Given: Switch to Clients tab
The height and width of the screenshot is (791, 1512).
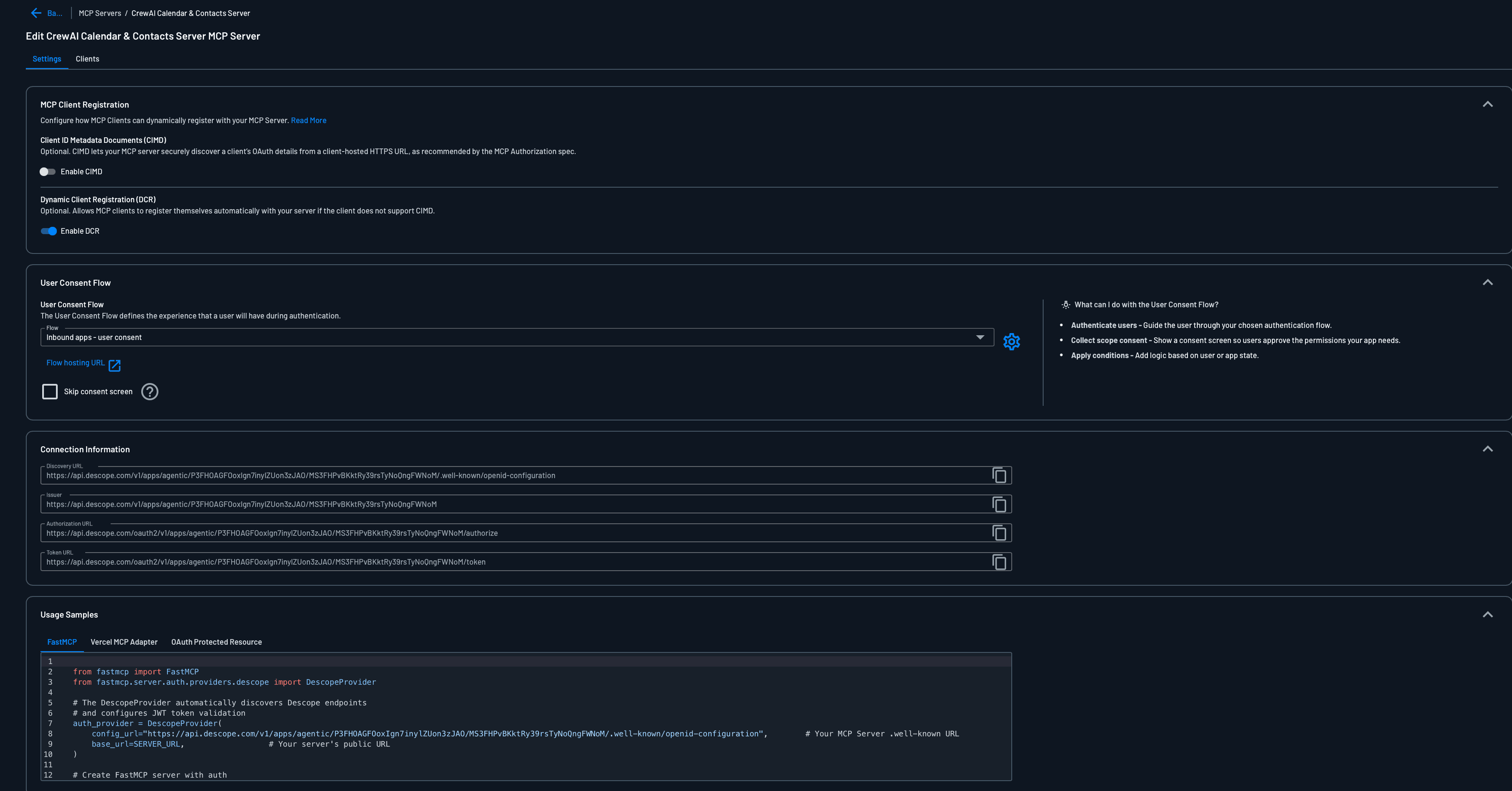Looking at the screenshot, I should click(x=87, y=59).
